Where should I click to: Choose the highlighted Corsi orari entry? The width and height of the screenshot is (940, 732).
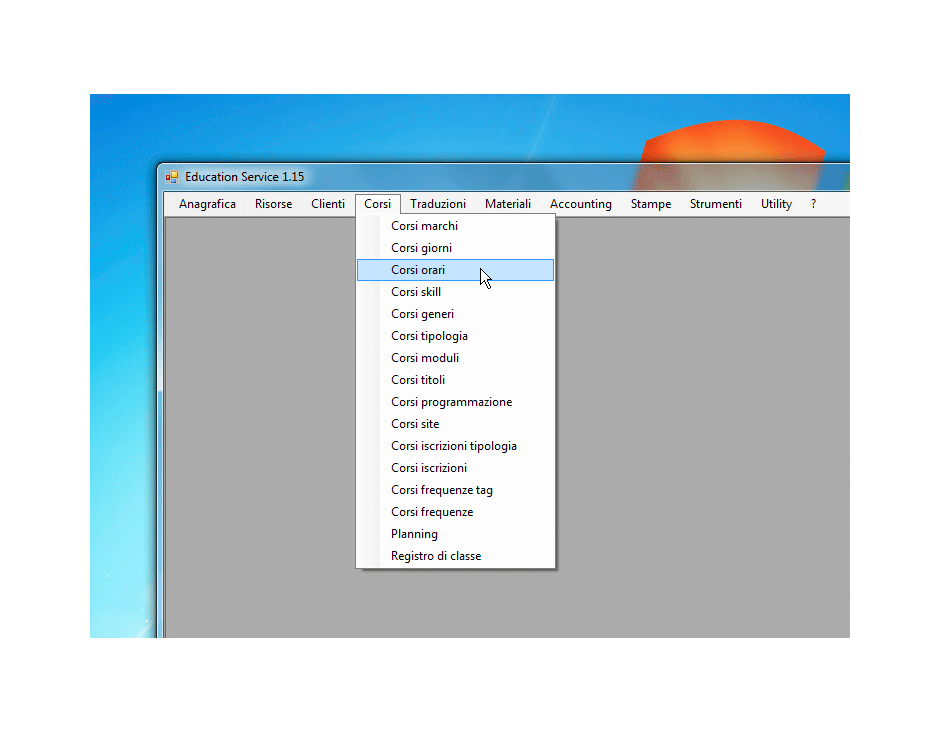tap(456, 270)
